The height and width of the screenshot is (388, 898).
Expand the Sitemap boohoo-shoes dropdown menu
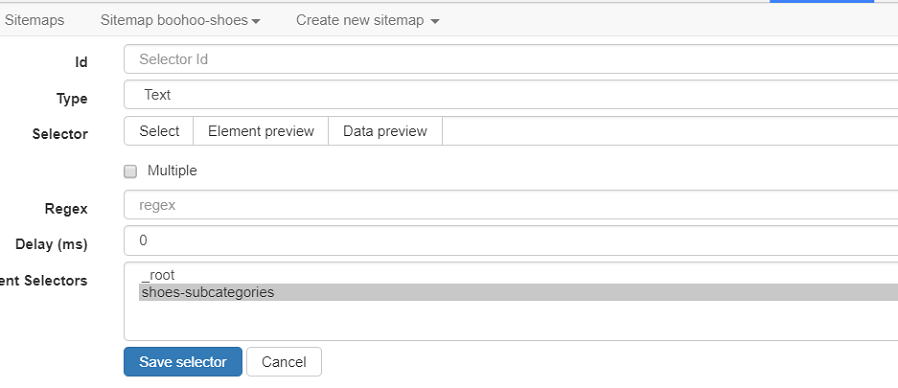(x=180, y=21)
